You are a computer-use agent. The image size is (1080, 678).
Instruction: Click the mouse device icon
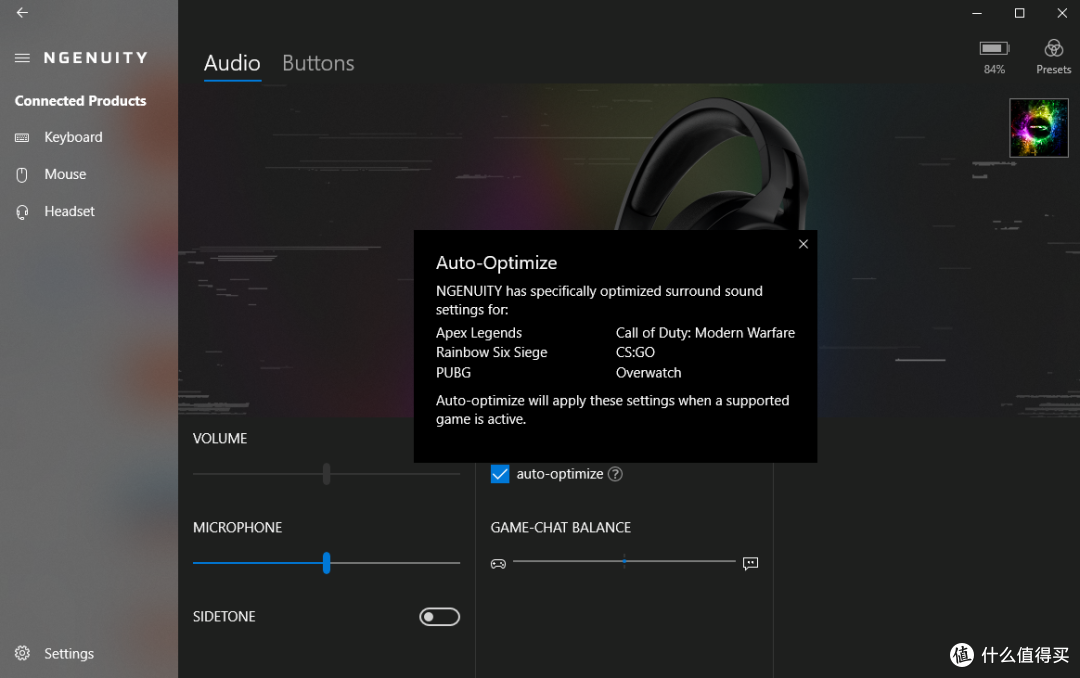coord(22,175)
